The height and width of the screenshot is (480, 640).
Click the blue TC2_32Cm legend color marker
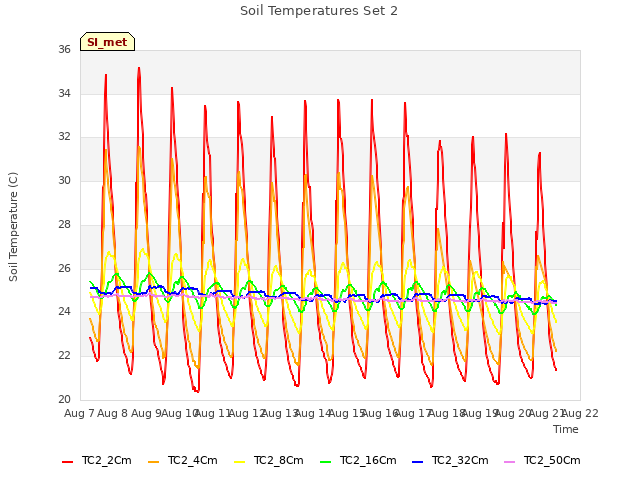pyautogui.click(x=418, y=462)
